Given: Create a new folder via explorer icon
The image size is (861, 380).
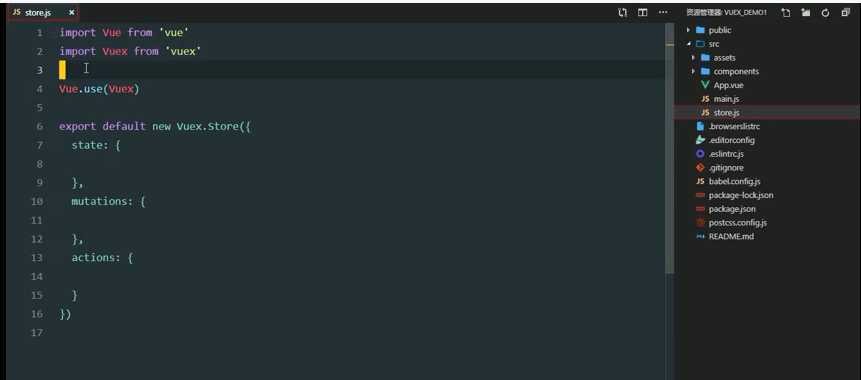Looking at the screenshot, I should point(806,13).
